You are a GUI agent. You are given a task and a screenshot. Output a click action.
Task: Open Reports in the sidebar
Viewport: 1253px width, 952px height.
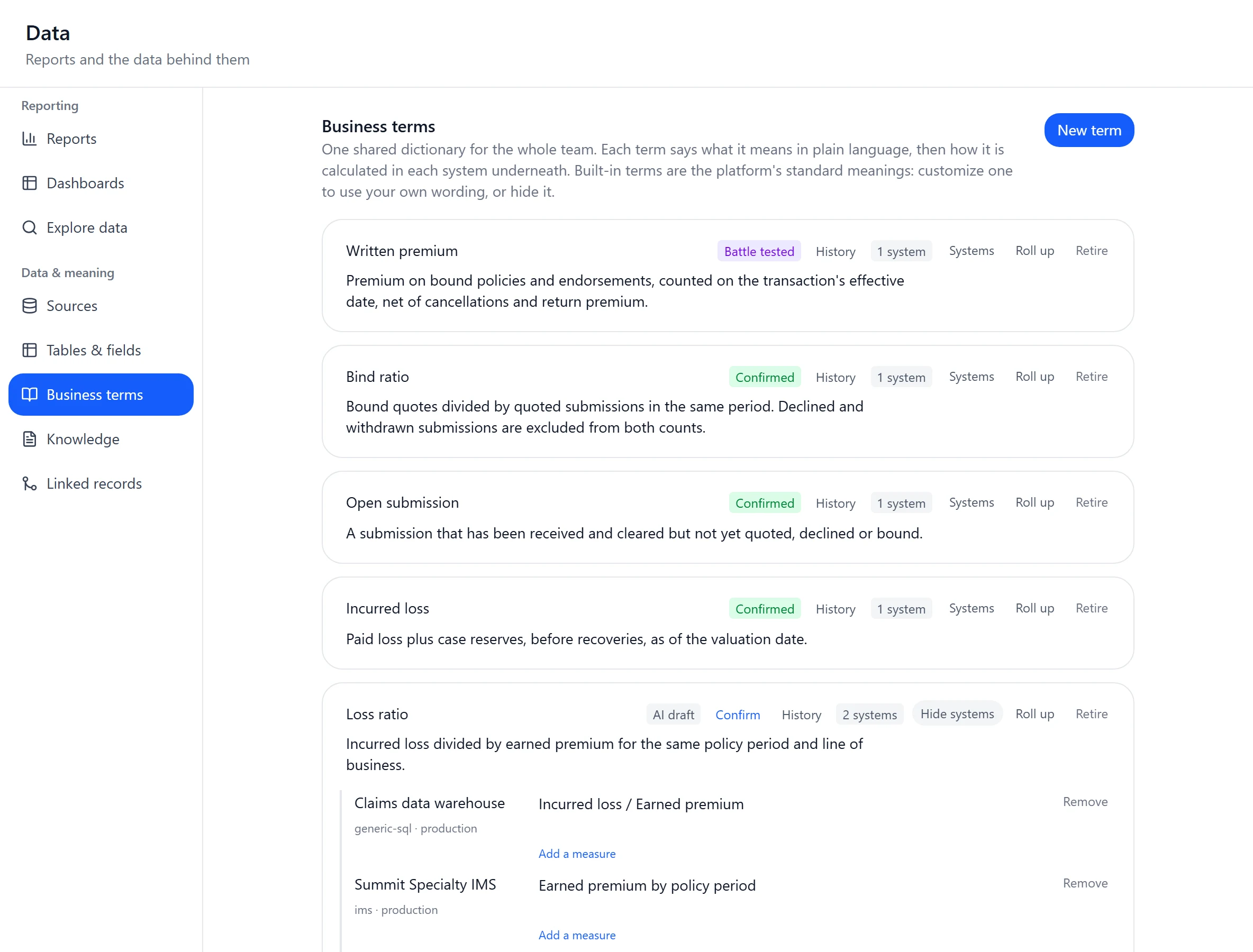point(101,139)
